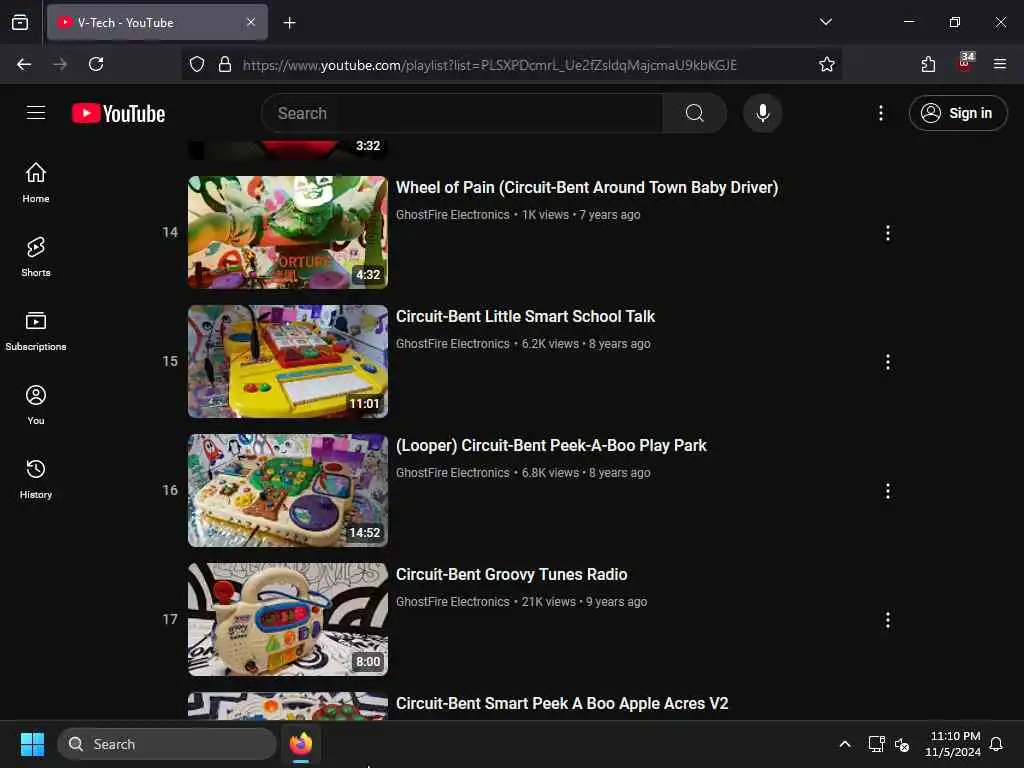Open options for Little Smart School Talk video
This screenshot has height=768, width=1024.
click(x=888, y=362)
